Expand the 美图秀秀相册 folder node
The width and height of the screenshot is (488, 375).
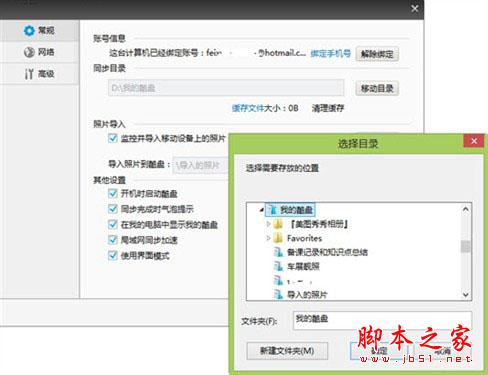(268, 224)
